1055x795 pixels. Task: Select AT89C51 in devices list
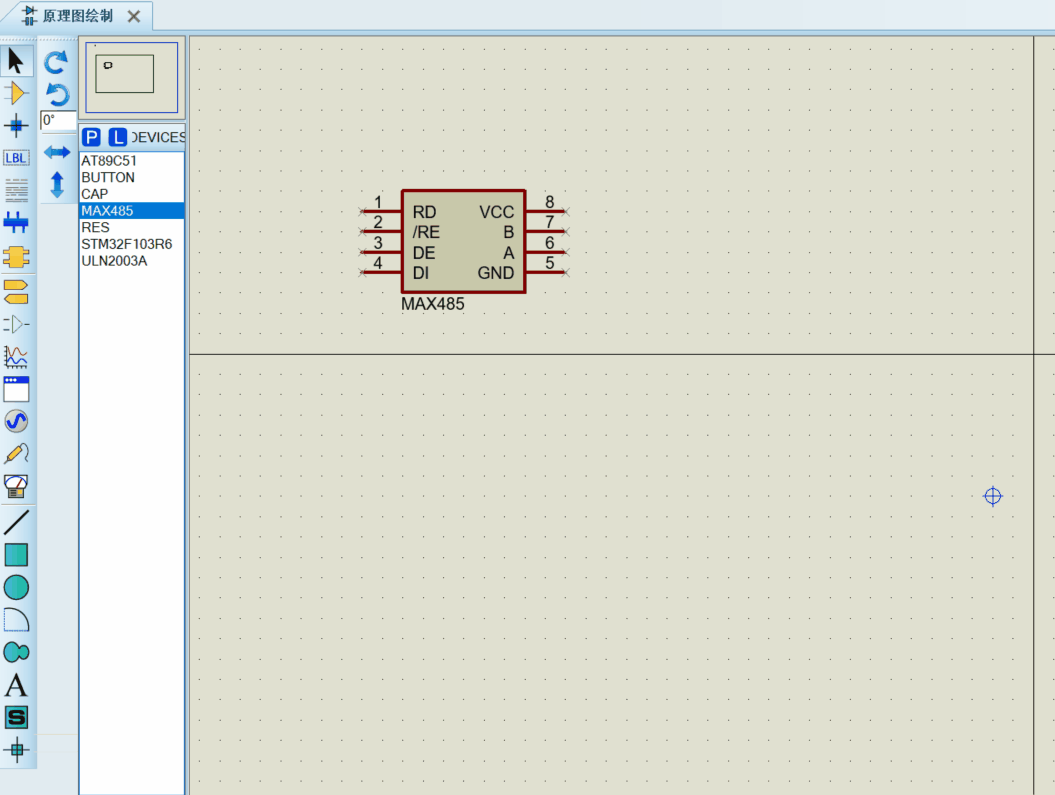click(132, 161)
